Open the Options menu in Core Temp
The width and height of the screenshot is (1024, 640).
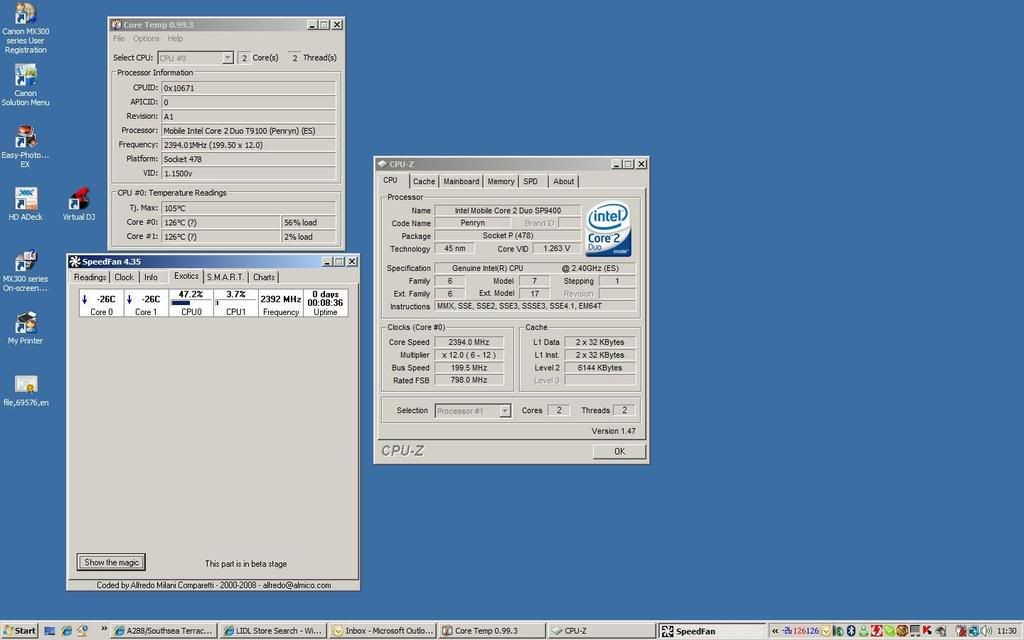click(x=146, y=39)
